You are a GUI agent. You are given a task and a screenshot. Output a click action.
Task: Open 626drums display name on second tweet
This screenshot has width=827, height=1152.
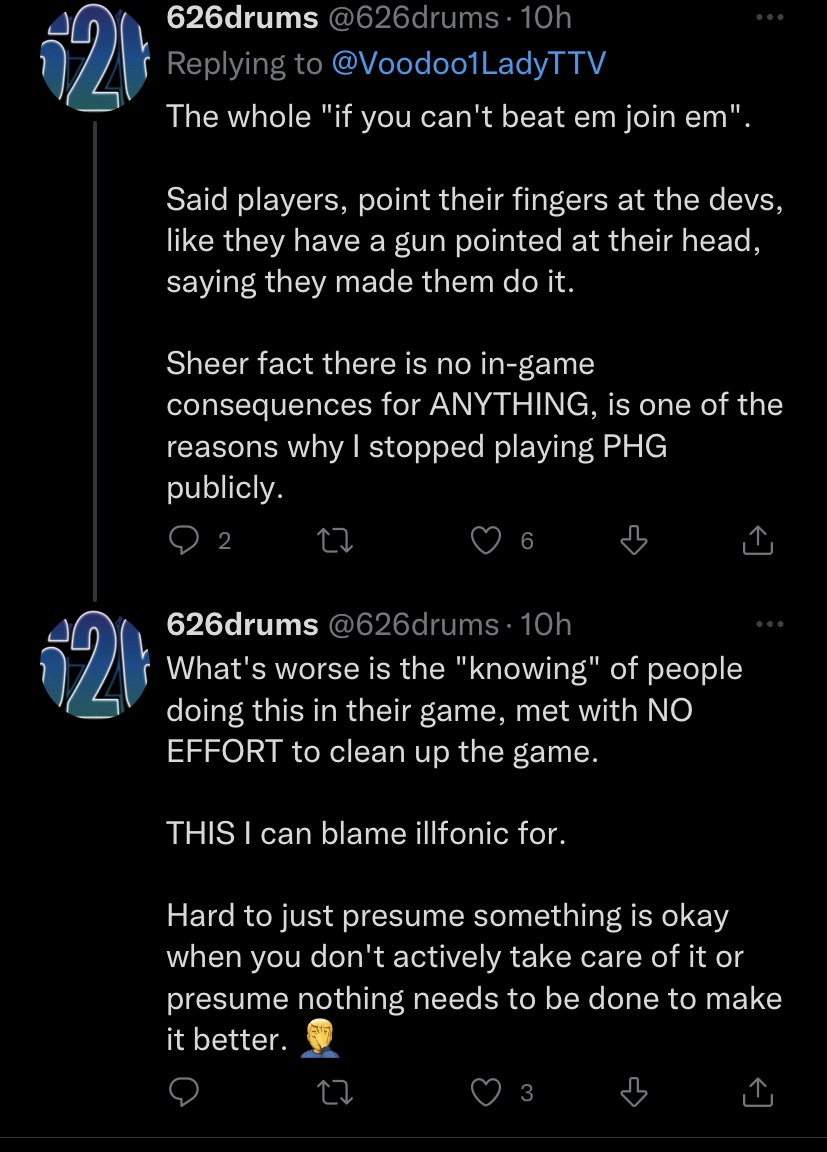coord(242,624)
